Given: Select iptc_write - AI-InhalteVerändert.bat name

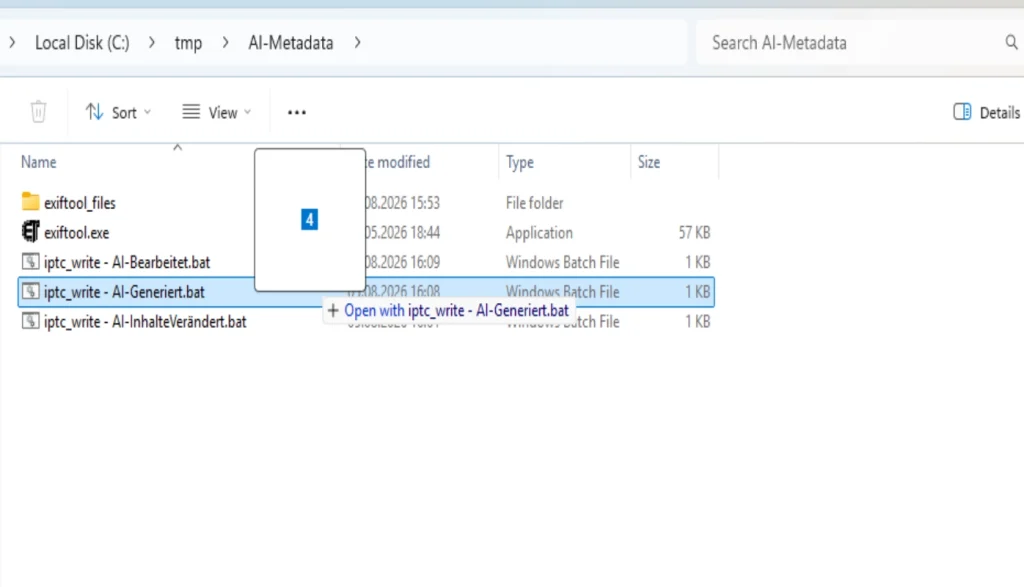Looking at the screenshot, I should pyautogui.click(x=145, y=322).
